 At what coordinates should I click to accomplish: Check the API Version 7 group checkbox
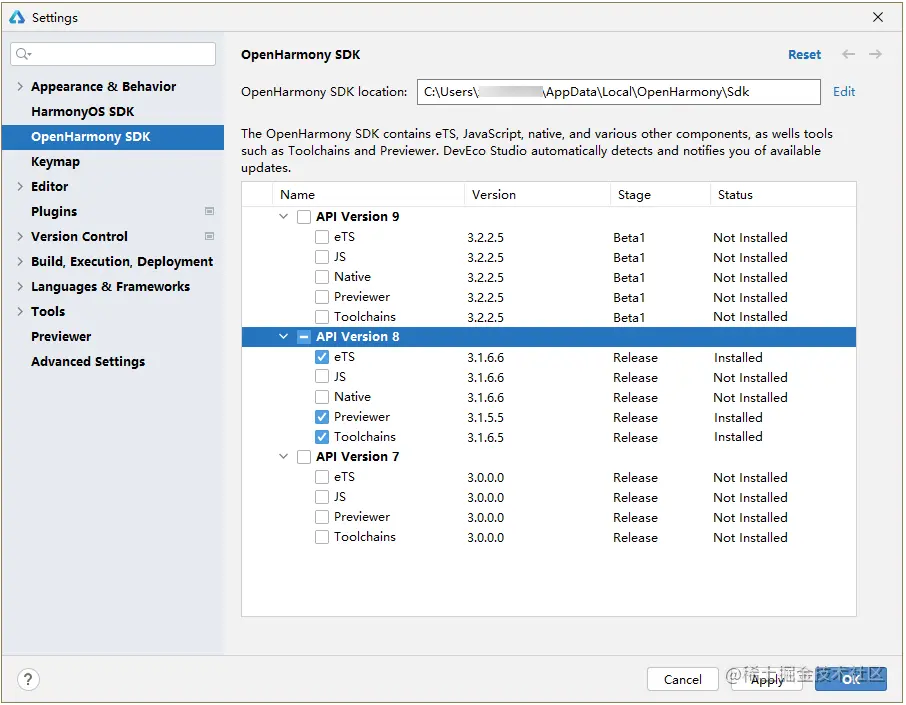[x=304, y=457]
